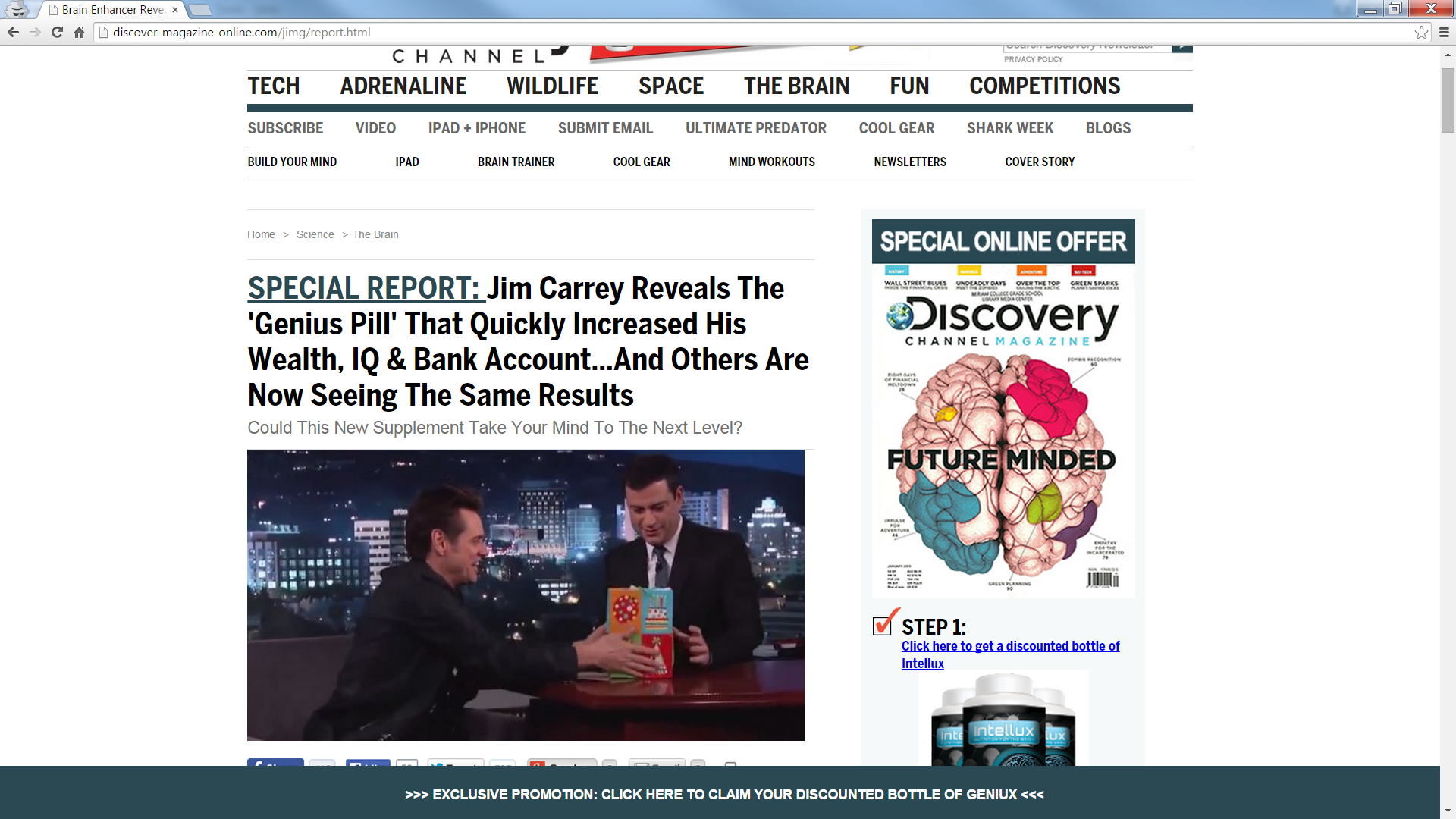Screen dimensions: 1456x819
Task: Open IPAD + IPHONE nav link
Action: tap(477, 128)
